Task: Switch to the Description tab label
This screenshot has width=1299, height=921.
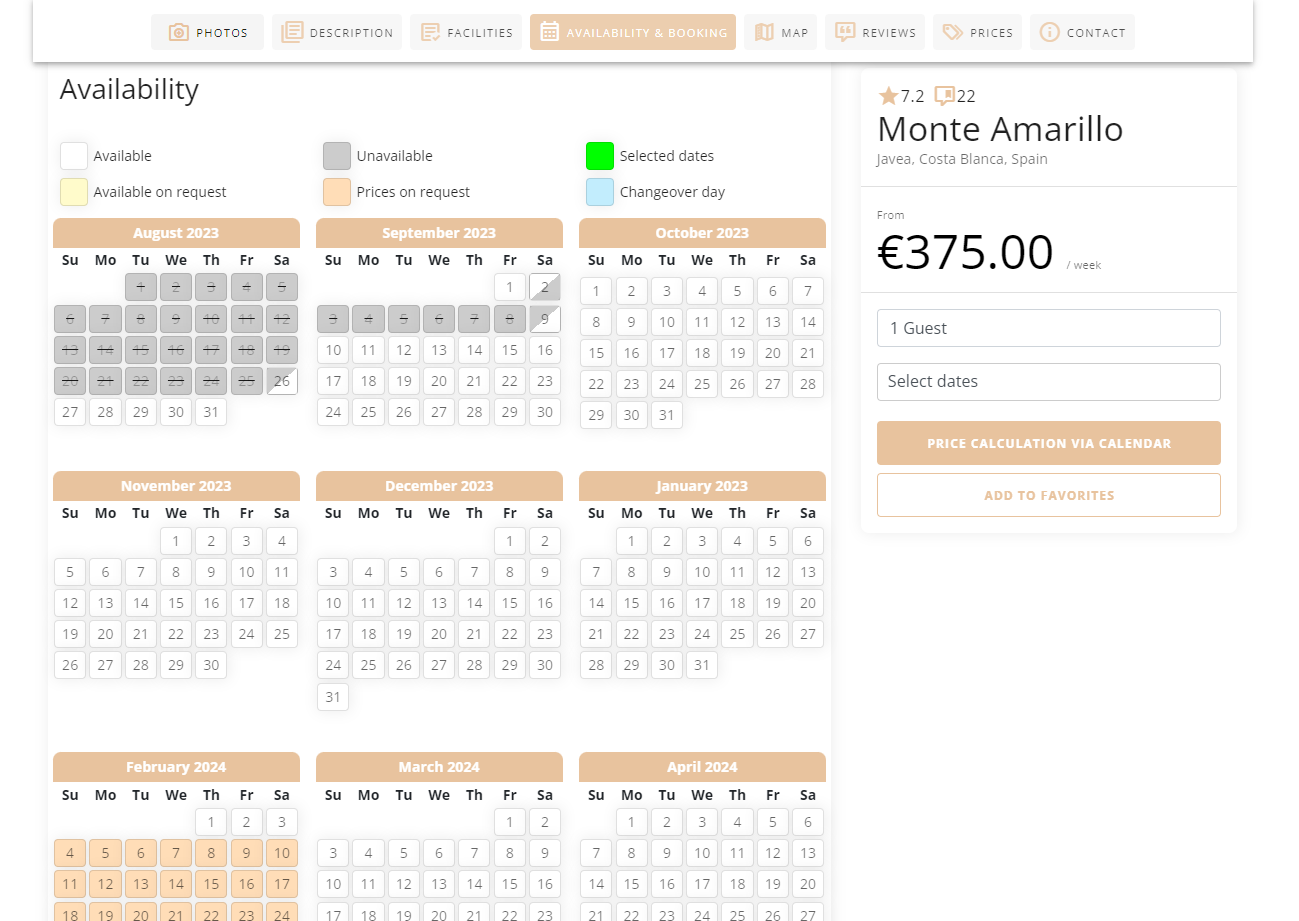Action: click(352, 33)
